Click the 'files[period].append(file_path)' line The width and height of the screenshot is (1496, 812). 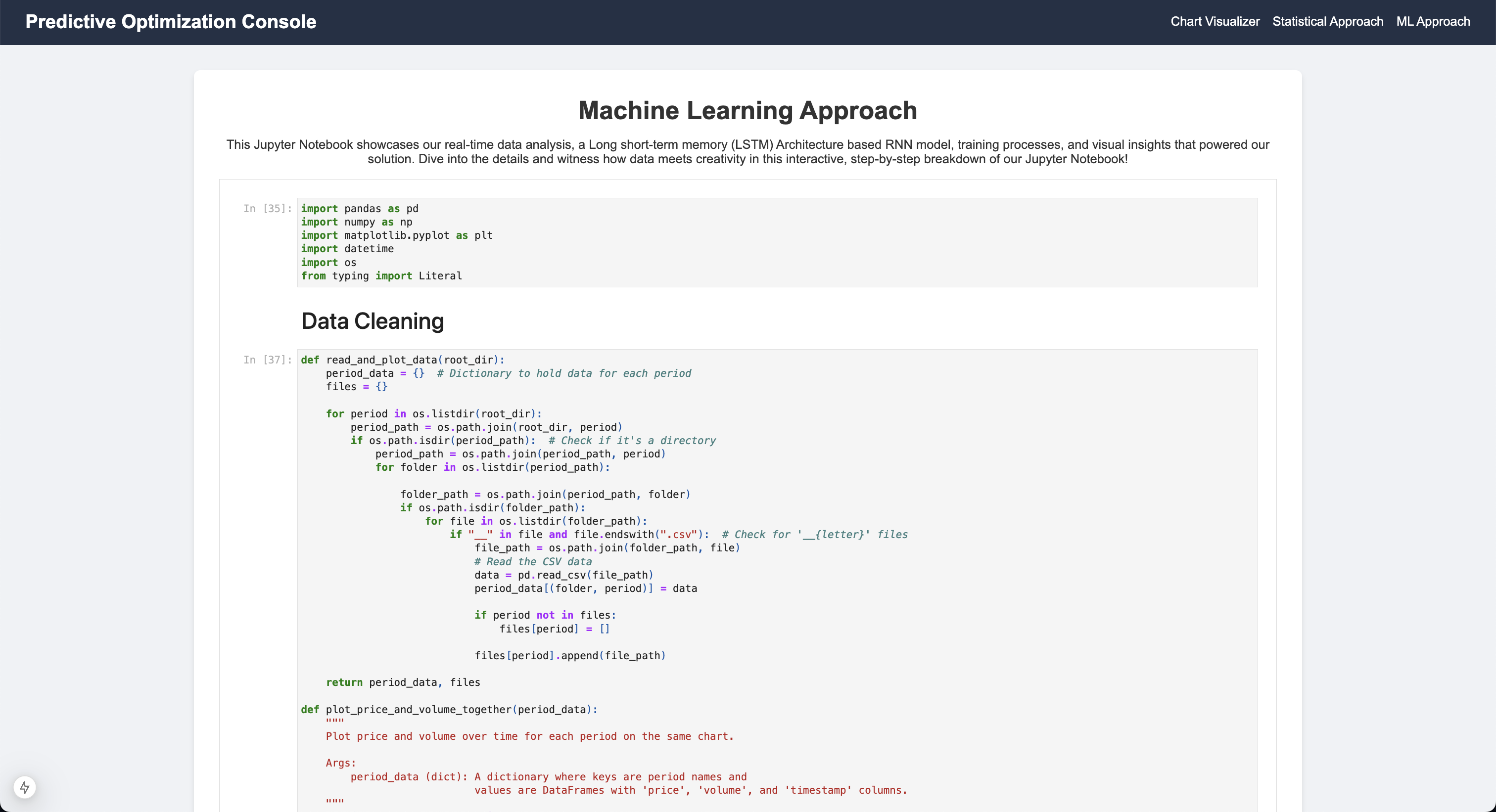coord(570,655)
